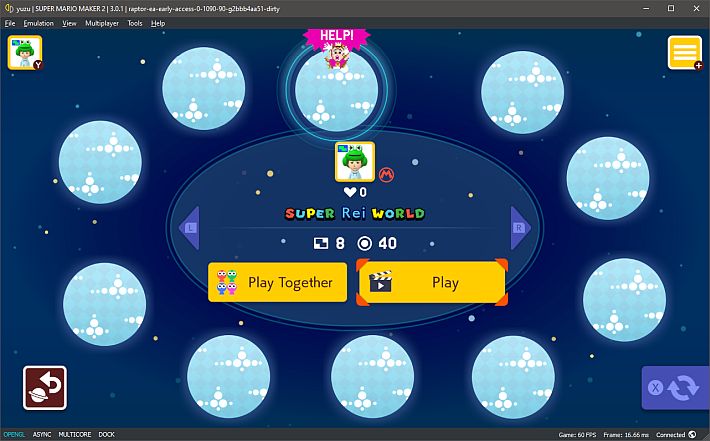This screenshot has height=441, width=710.
Task: Click the heart likes counter
Action: tap(355, 192)
